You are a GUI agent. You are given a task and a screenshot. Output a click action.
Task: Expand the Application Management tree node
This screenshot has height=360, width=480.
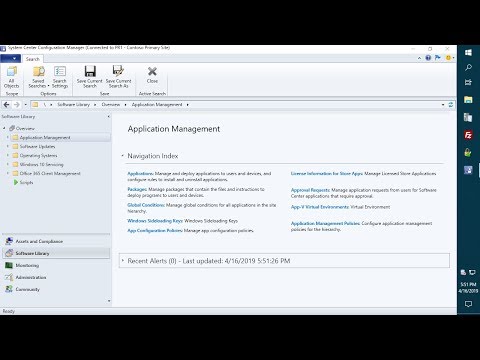(8, 137)
